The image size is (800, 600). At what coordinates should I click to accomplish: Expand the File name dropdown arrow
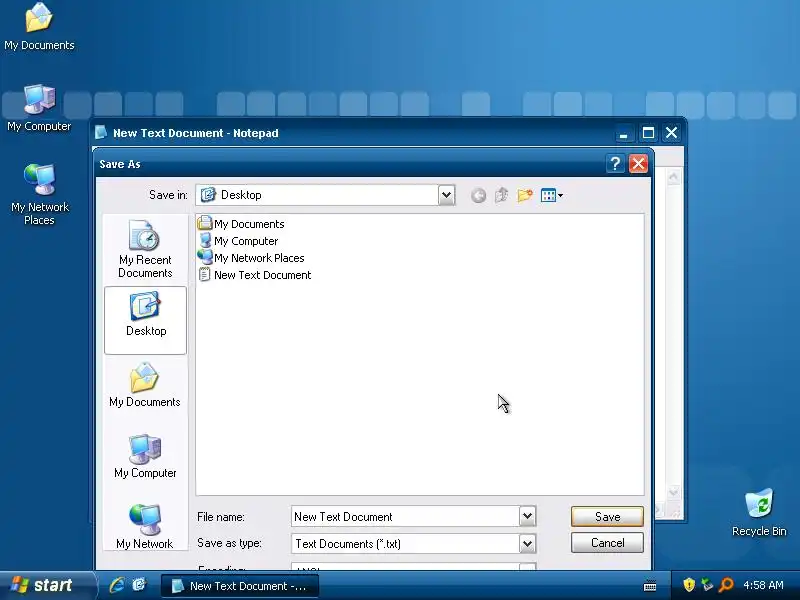point(528,516)
